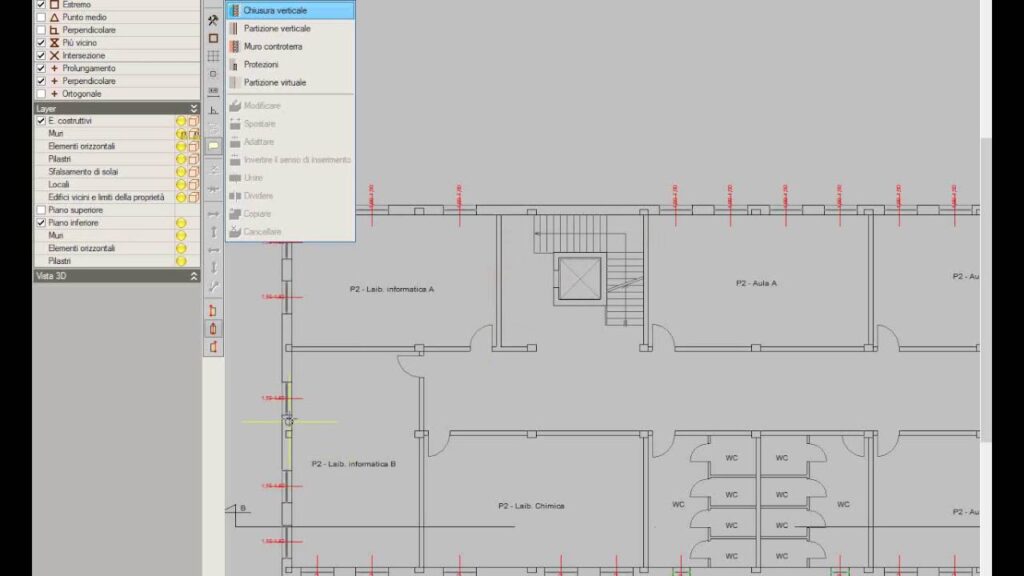
Task: Click the elevator symbol in the stairwell
Action: [580, 278]
